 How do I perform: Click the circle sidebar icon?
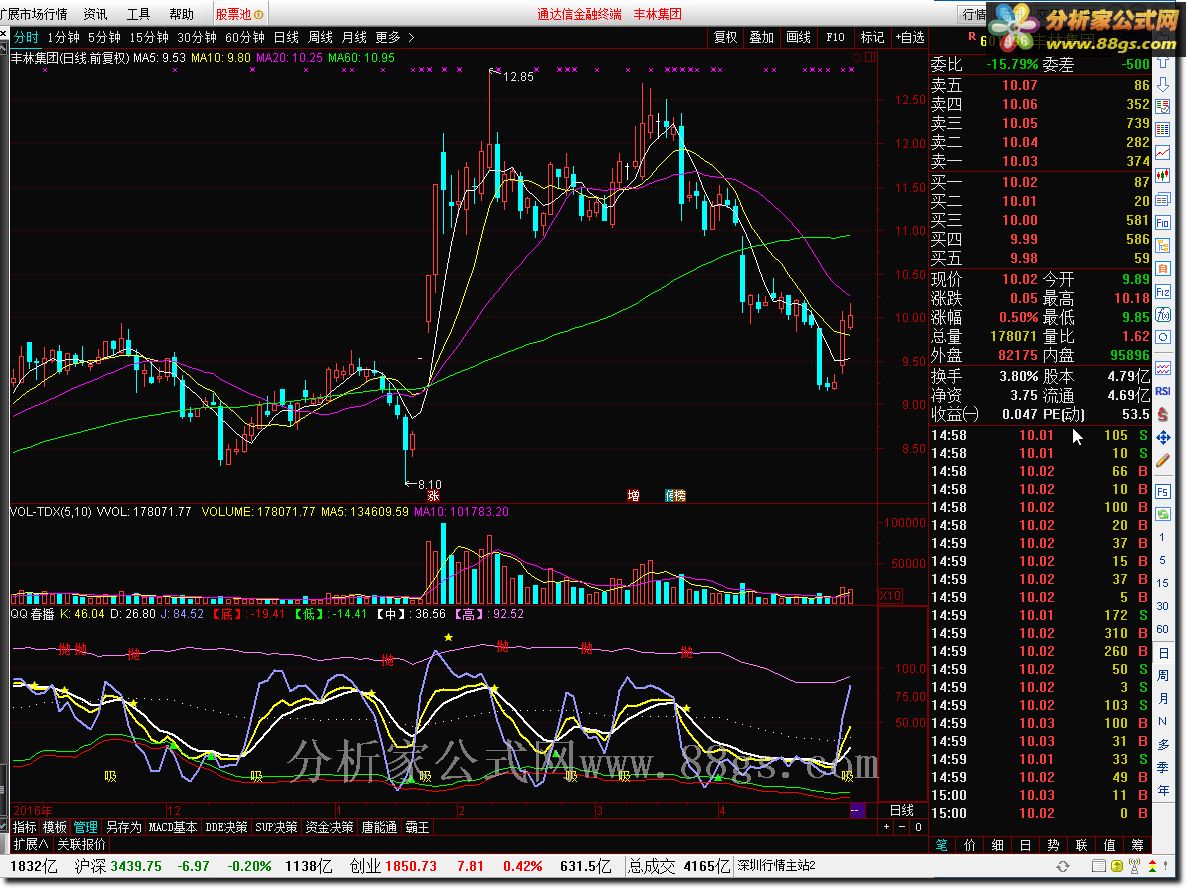point(1162,337)
